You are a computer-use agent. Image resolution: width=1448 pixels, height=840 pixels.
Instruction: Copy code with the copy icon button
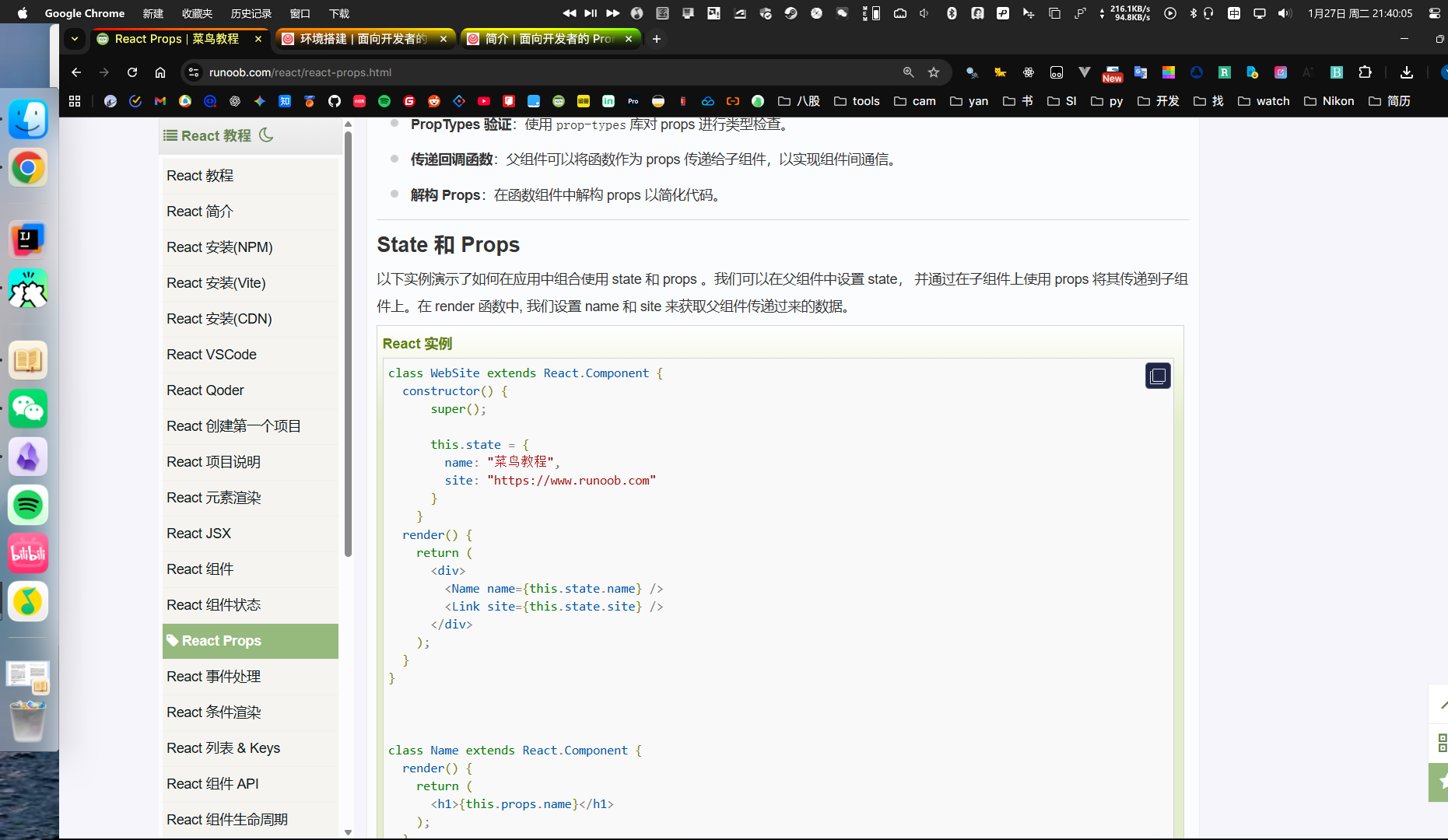1158,376
